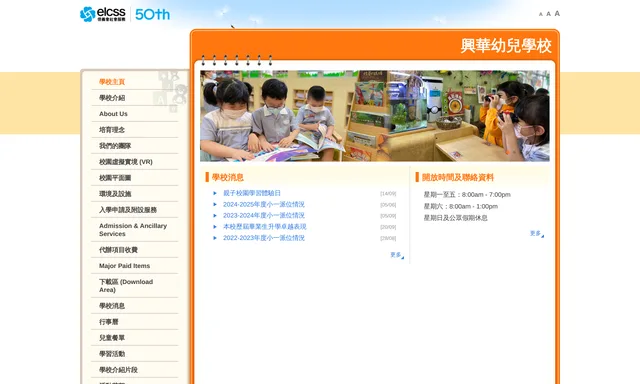Open 學校介紹片段 menu item
Image resolution: width=640 pixels, height=384 pixels.
click(118, 370)
